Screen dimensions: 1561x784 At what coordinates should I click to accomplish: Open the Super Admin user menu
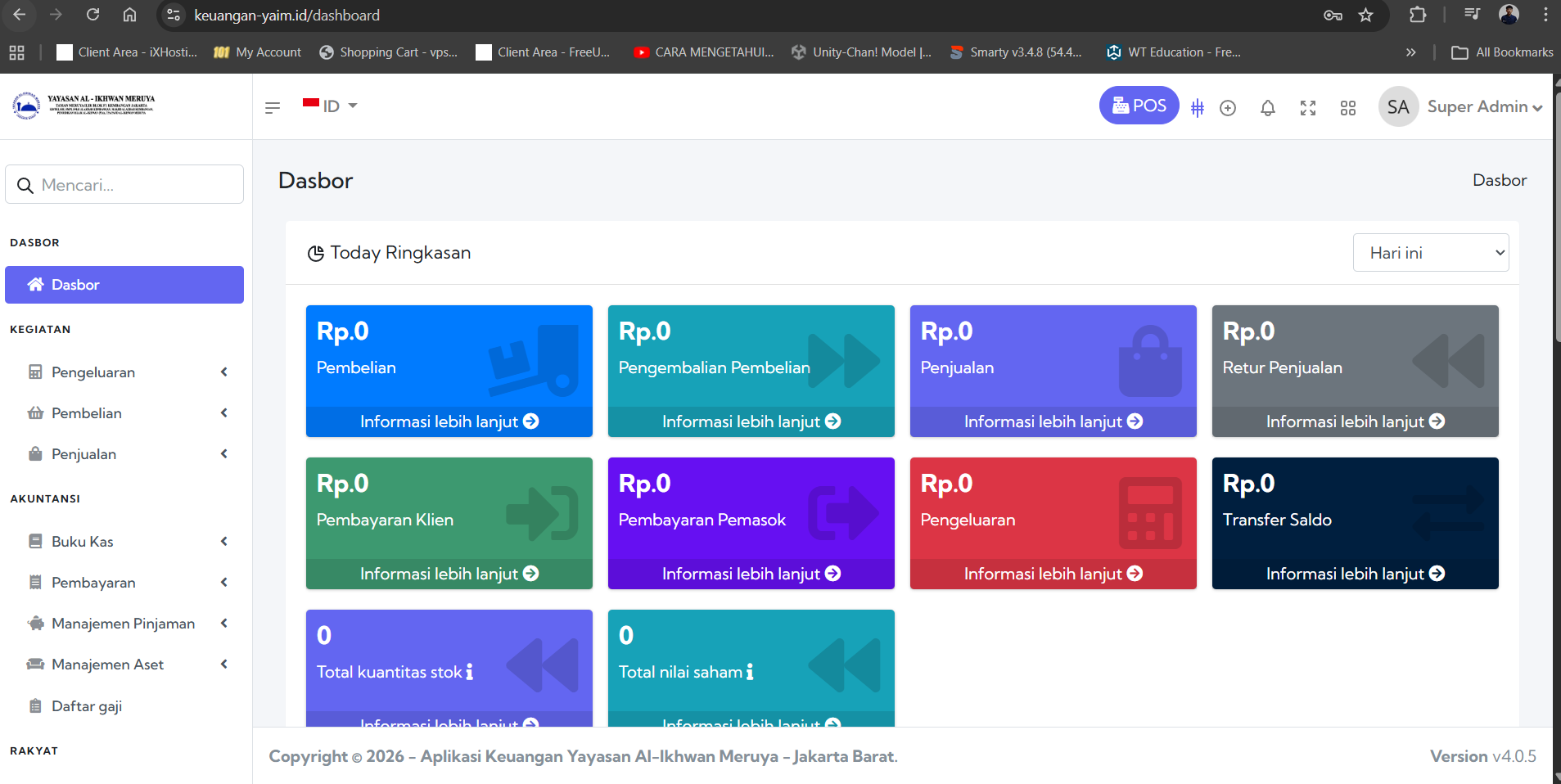(x=1461, y=107)
